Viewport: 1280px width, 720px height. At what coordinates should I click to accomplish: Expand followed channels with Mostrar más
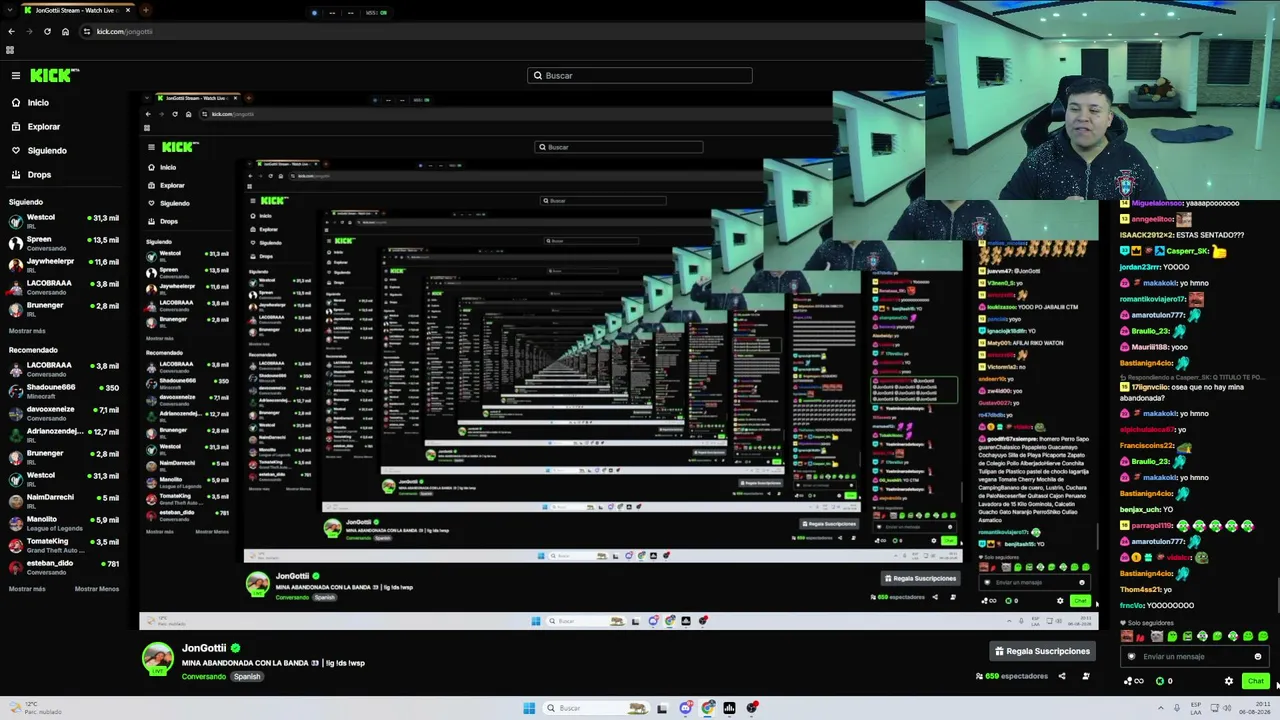tap(27, 331)
